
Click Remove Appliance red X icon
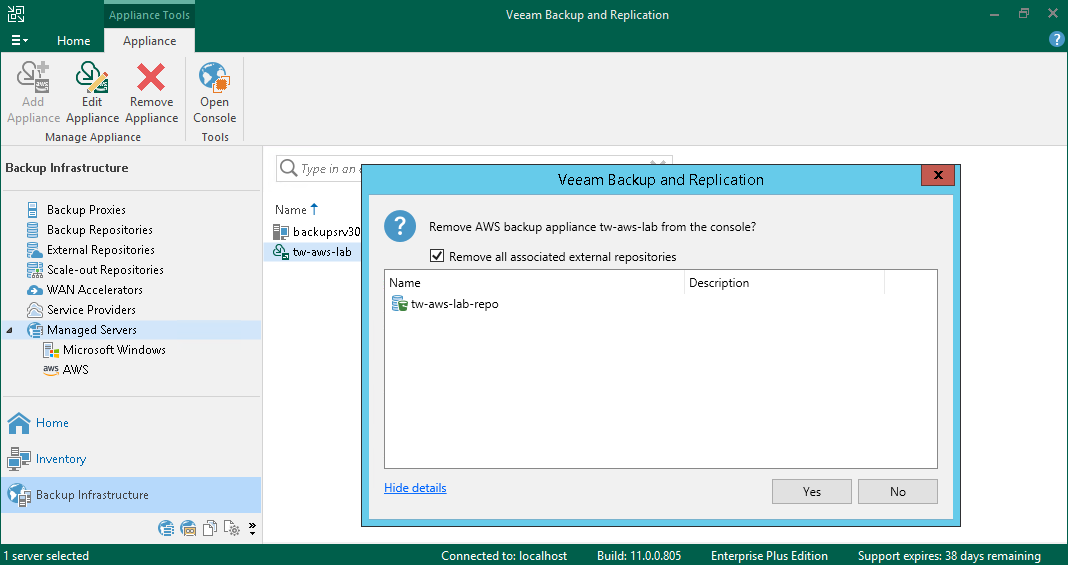151,77
